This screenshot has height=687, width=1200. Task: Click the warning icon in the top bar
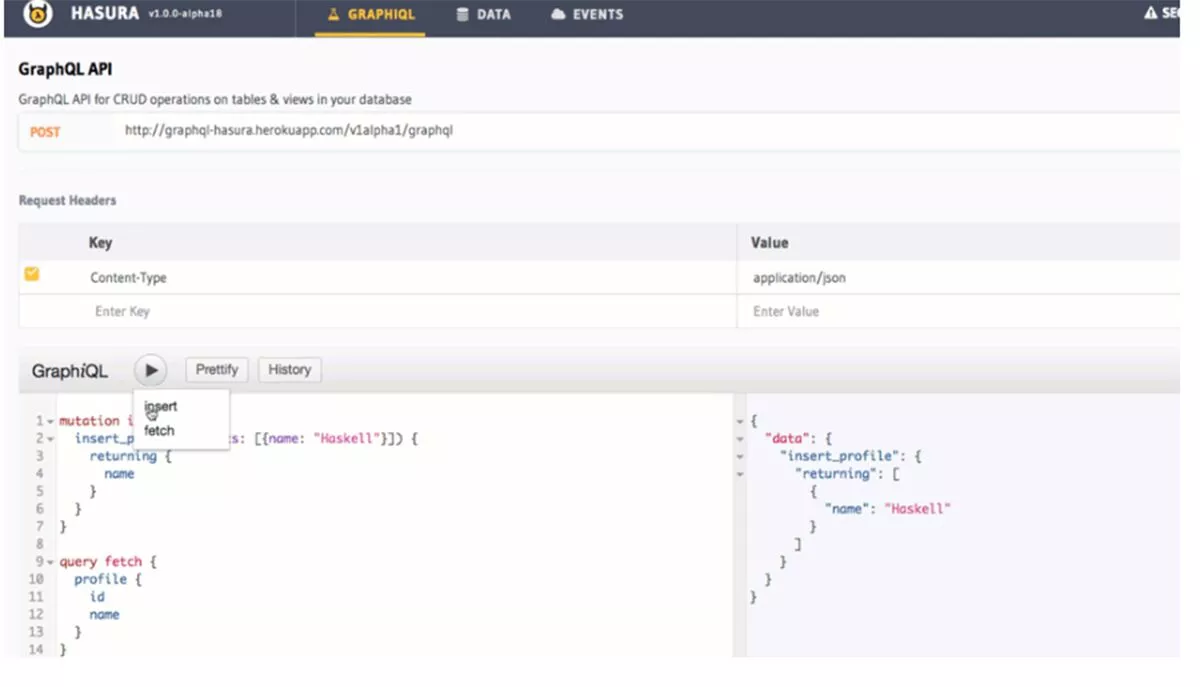[x=1150, y=14]
